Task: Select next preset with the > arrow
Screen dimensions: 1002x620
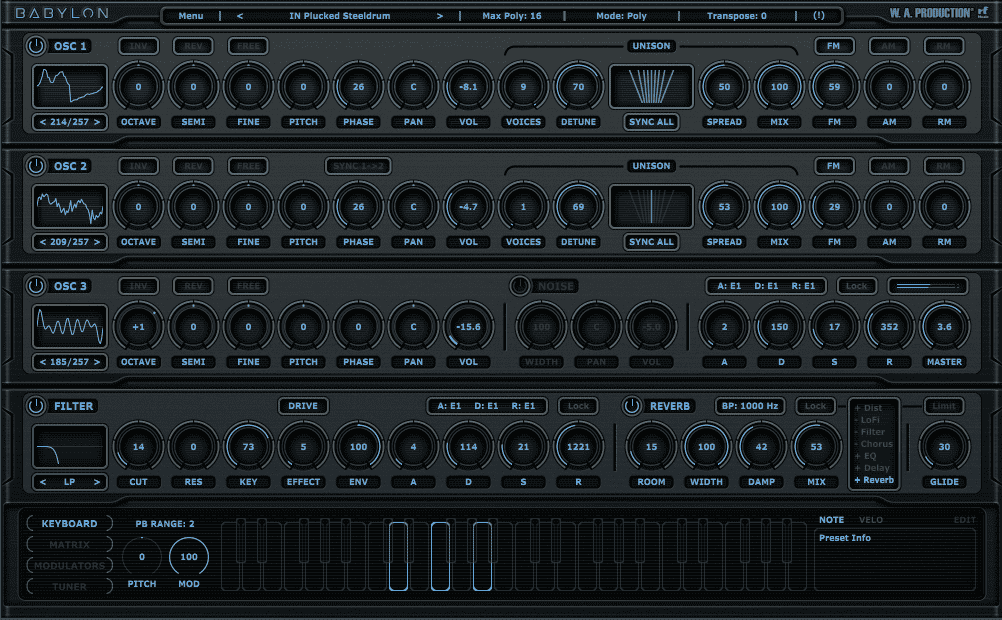Action: click(x=440, y=15)
